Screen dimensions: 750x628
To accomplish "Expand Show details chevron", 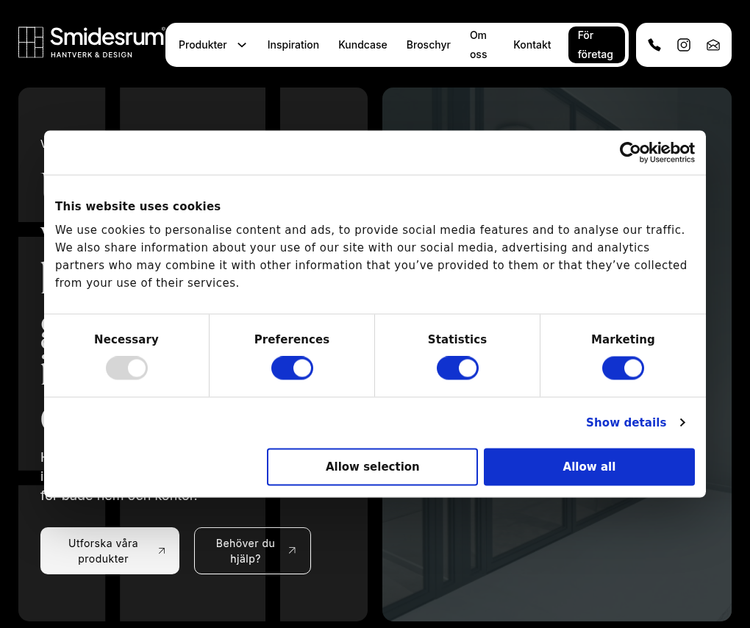I will pyautogui.click(x=682, y=423).
